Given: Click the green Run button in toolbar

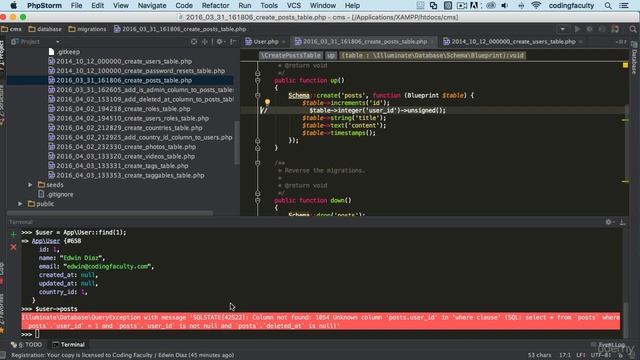Looking at the screenshot, I should (577, 29).
